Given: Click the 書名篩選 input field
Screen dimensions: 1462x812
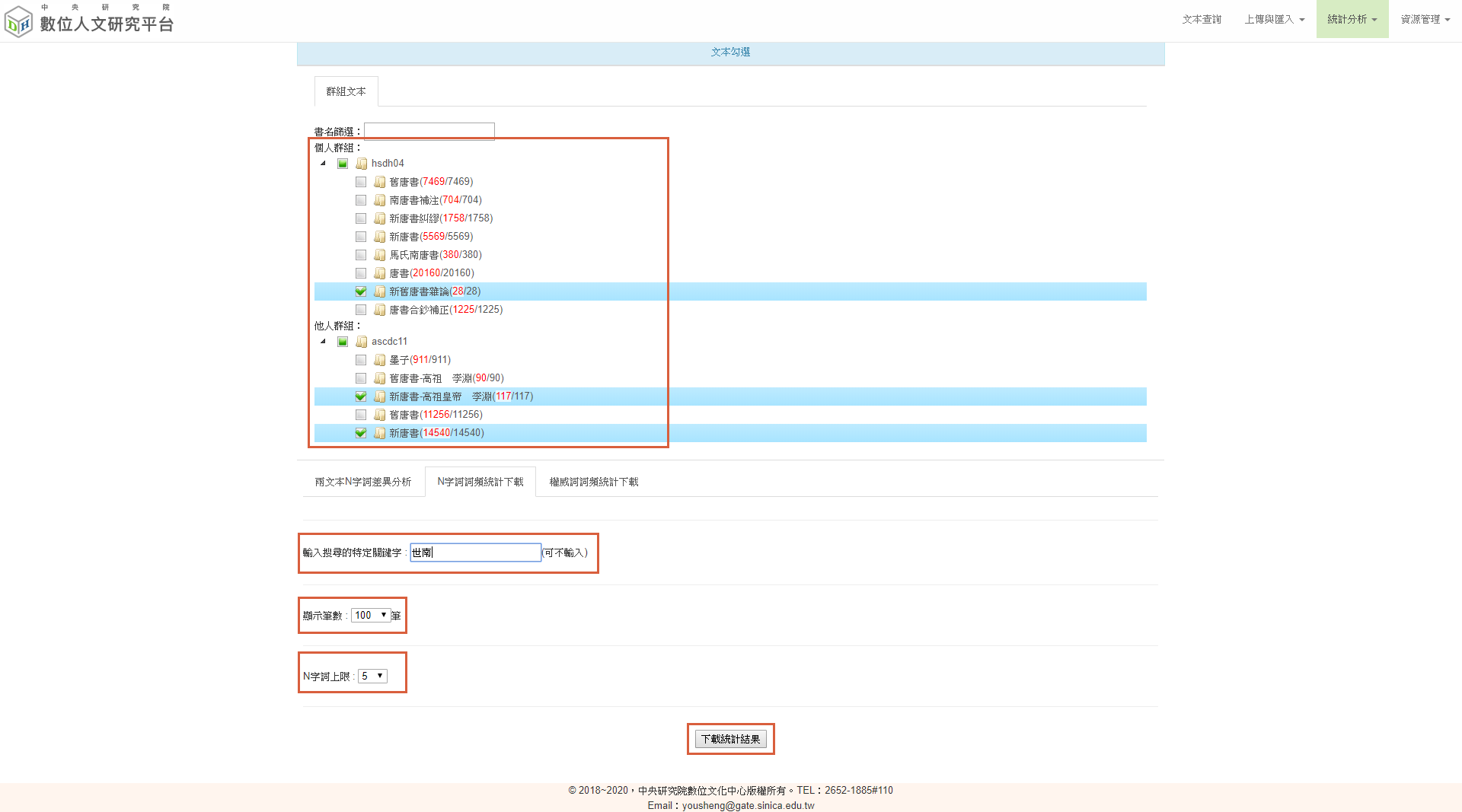Looking at the screenshot, I should [429, 132].
